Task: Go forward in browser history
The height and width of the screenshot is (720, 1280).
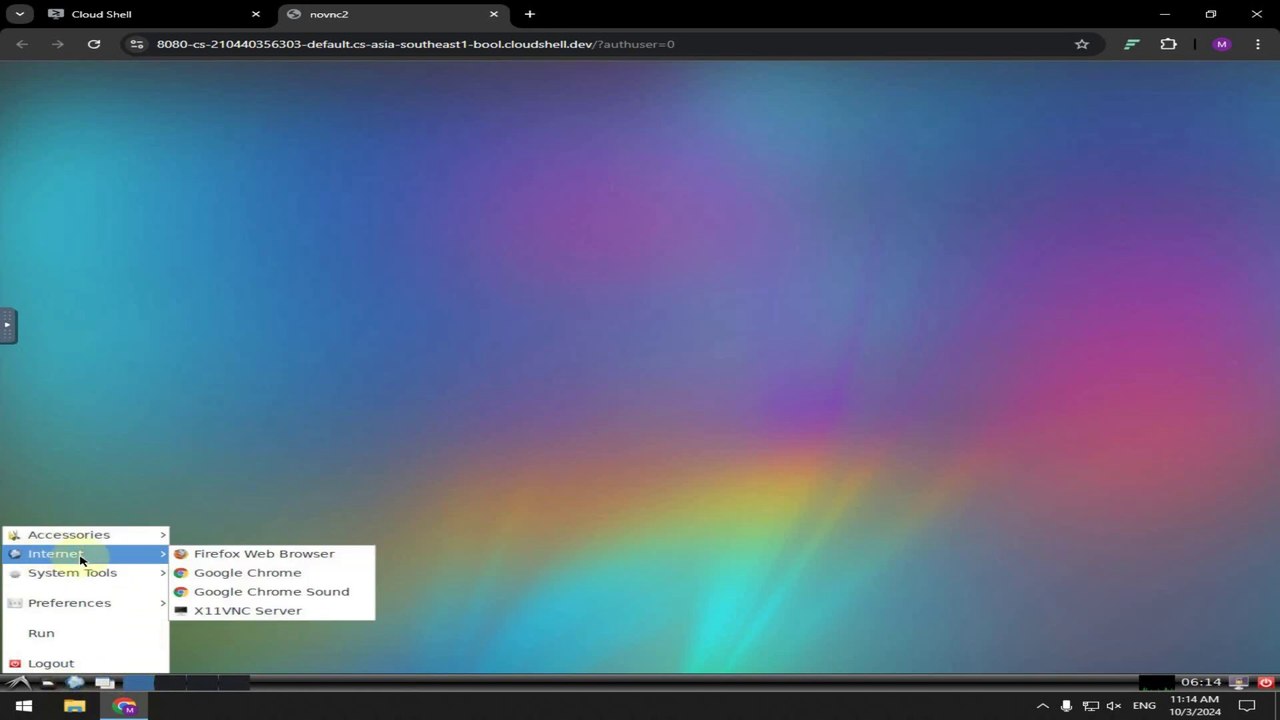Action: 58,44
